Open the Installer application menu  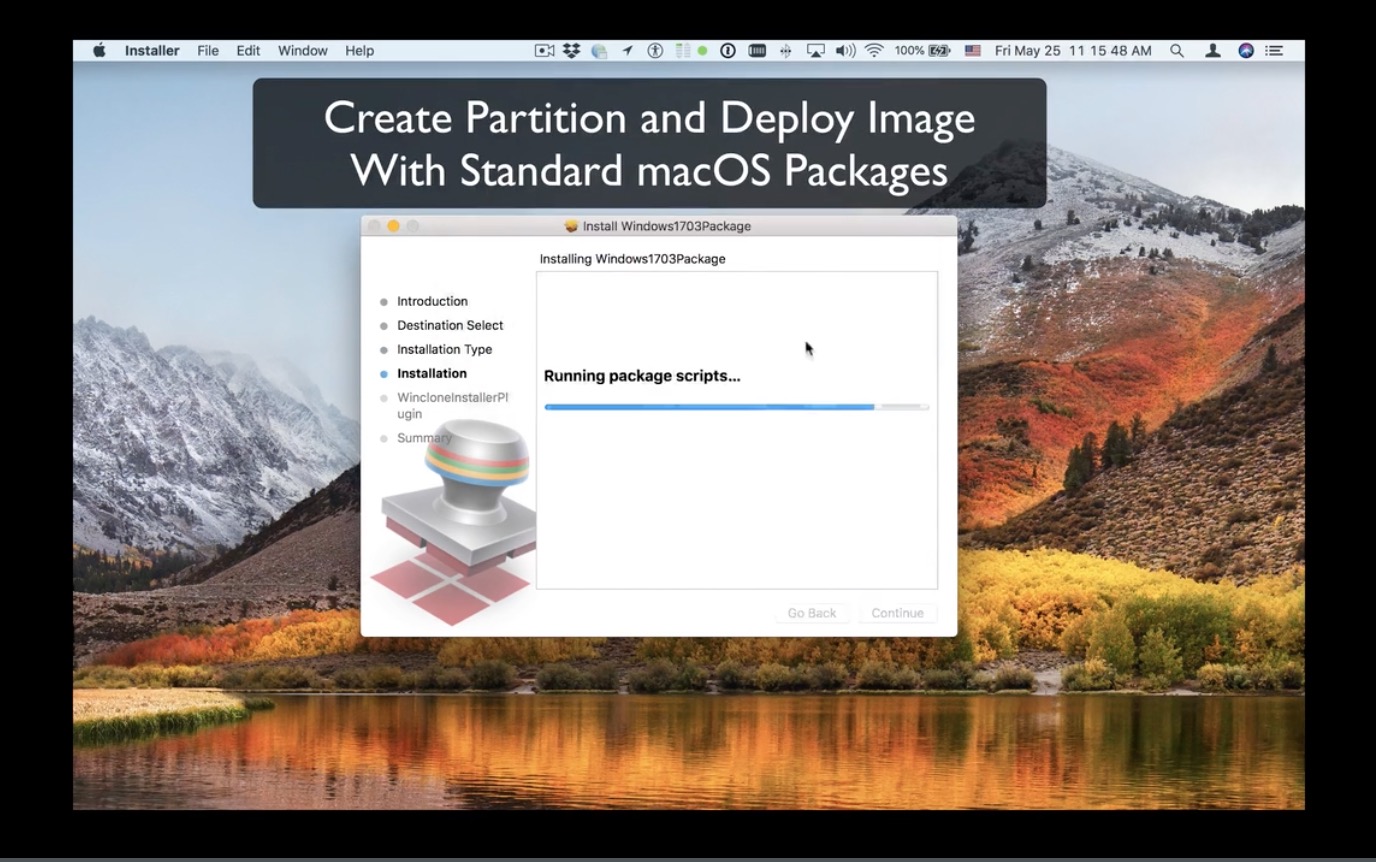point(152,51)
